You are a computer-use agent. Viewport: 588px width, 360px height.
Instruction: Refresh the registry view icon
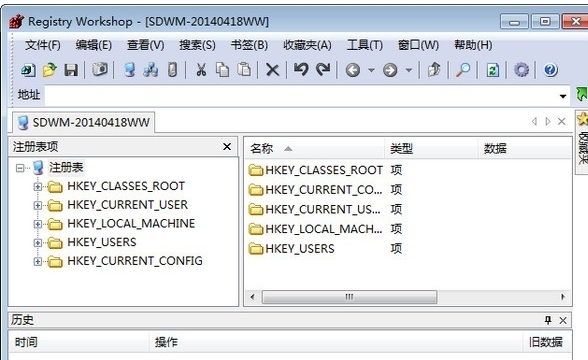(x=493, y=70)
